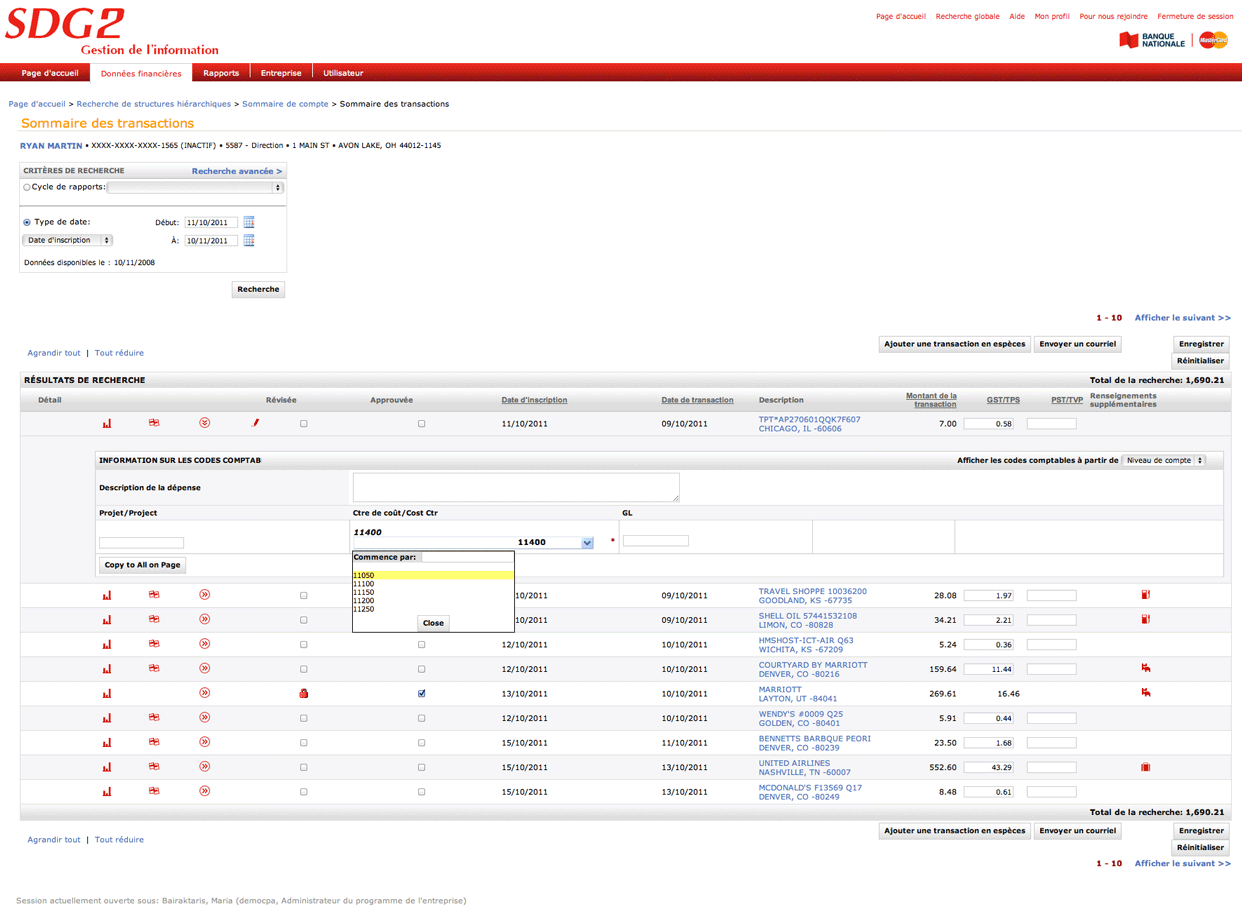Click the Recherche avancée link
The image size is (1242, 914).
pyautogui.click(x=236, y=171)
